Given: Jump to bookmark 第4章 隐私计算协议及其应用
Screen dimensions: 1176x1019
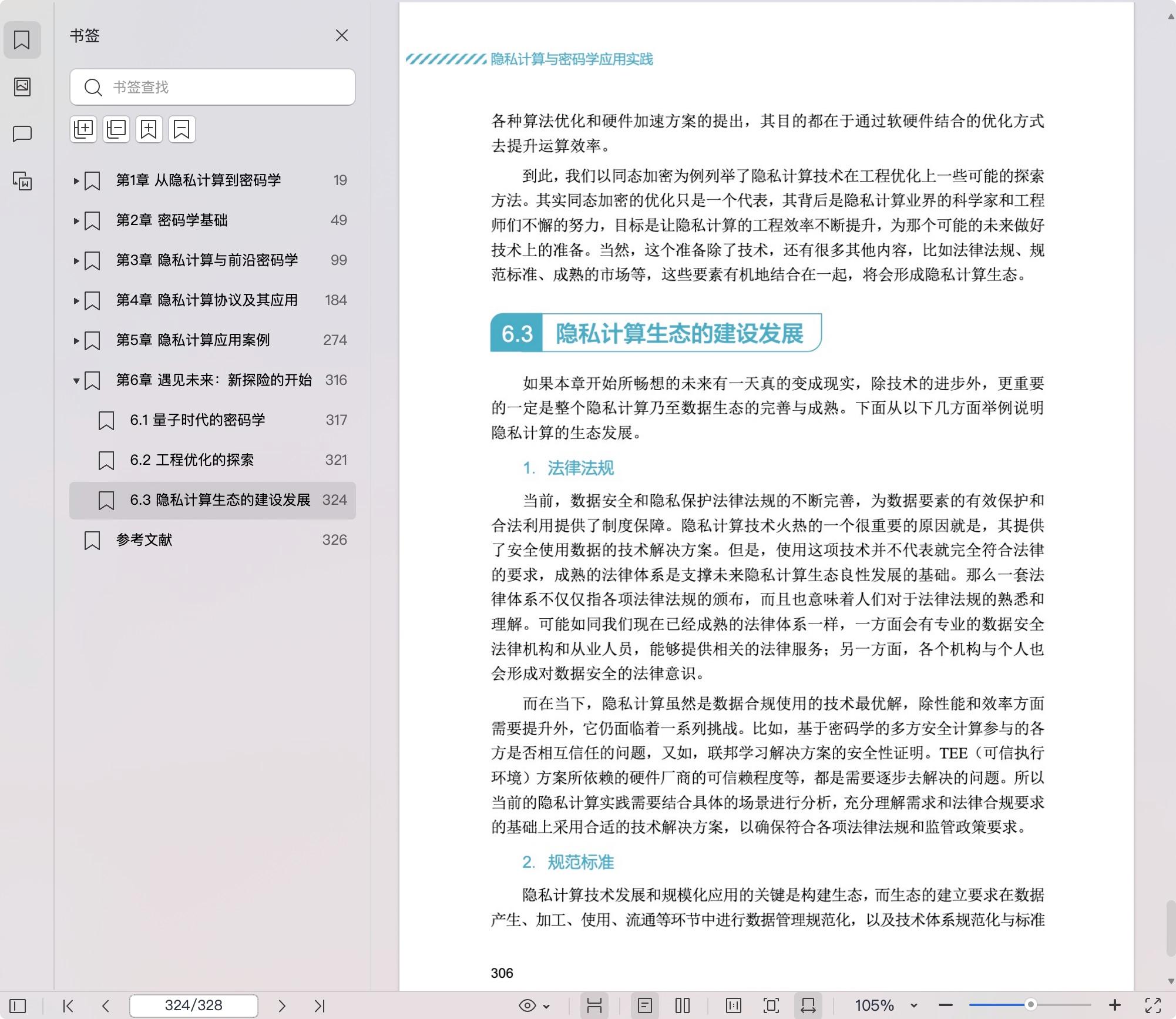Looking at the screenshot, I should 207,300.
